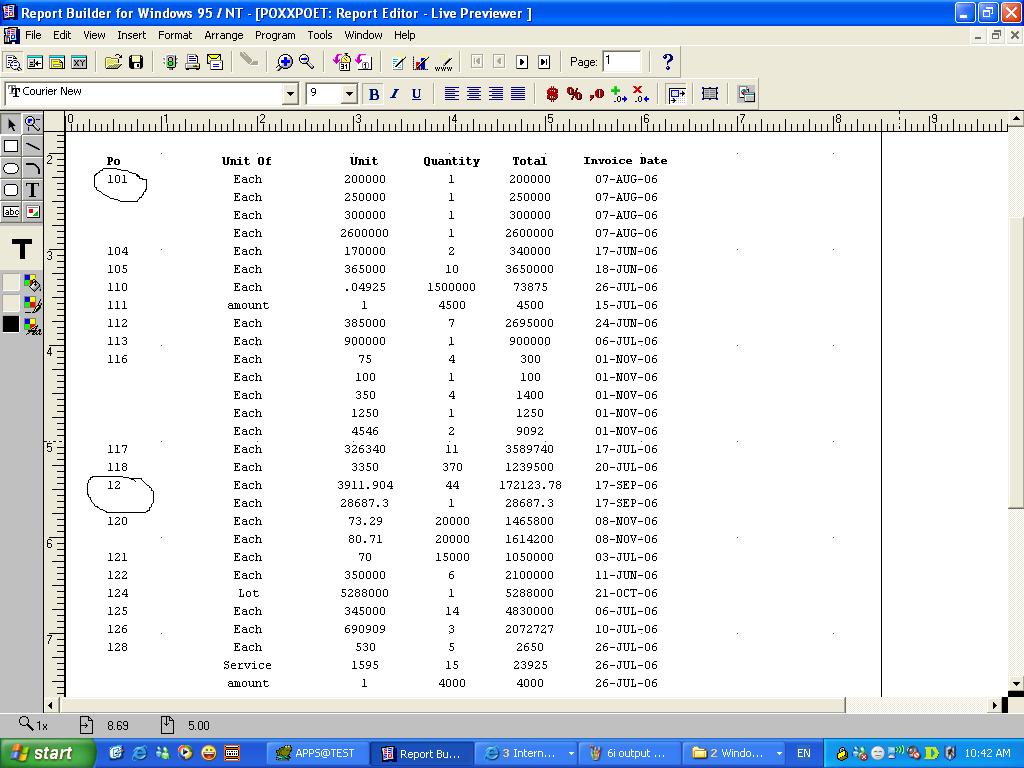Select the Rounded Rectangle tool
The height and width of the screenshot is (768, 1024).
[x=11, y=190]
